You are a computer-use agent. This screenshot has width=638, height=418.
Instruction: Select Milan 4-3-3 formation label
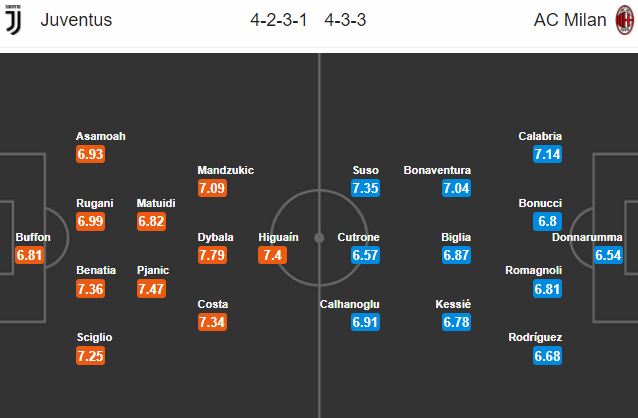[345, 20]
